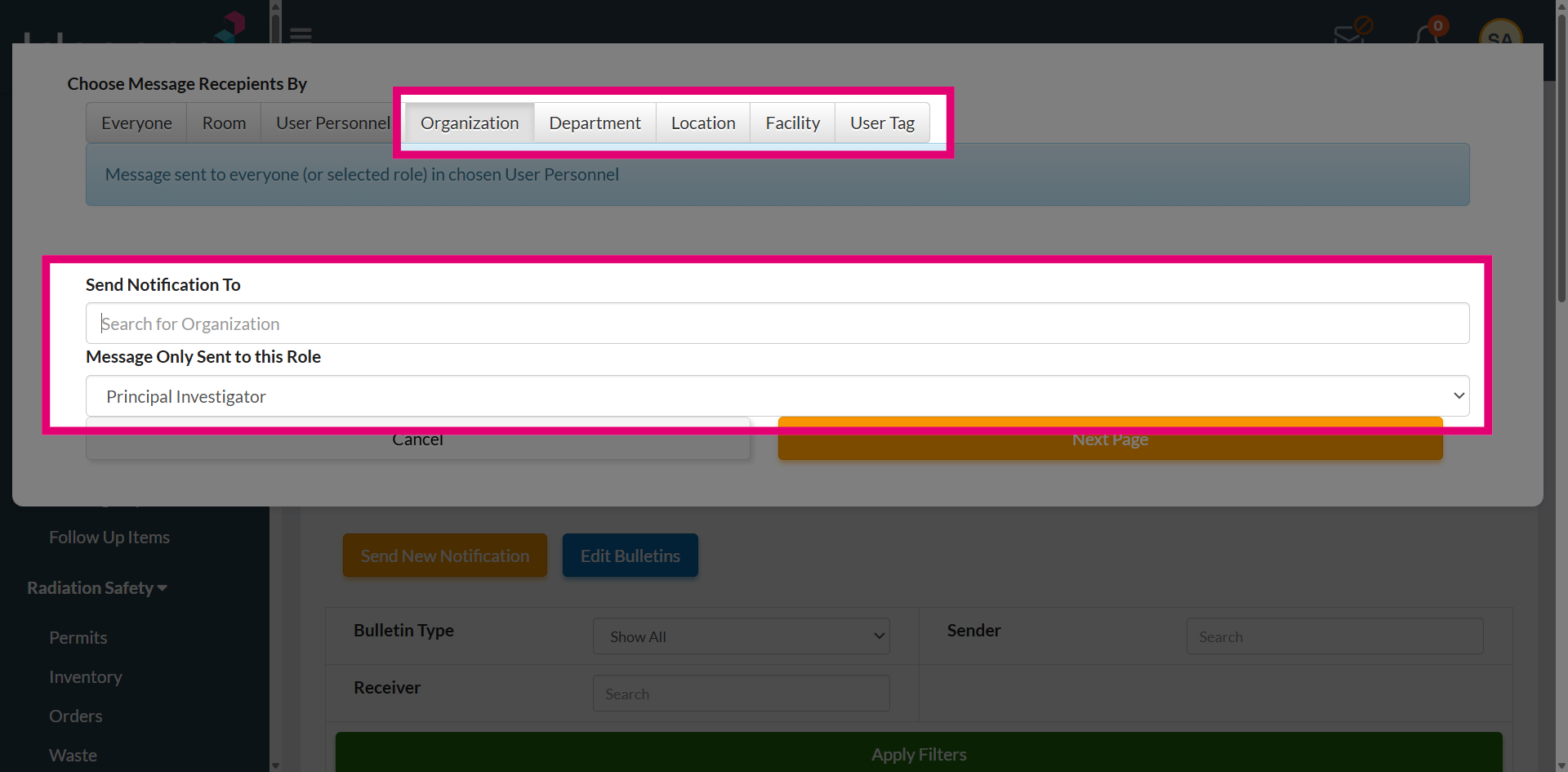Switch to the Organization tab
The image size is (1568, 772).
click(470, 123)
